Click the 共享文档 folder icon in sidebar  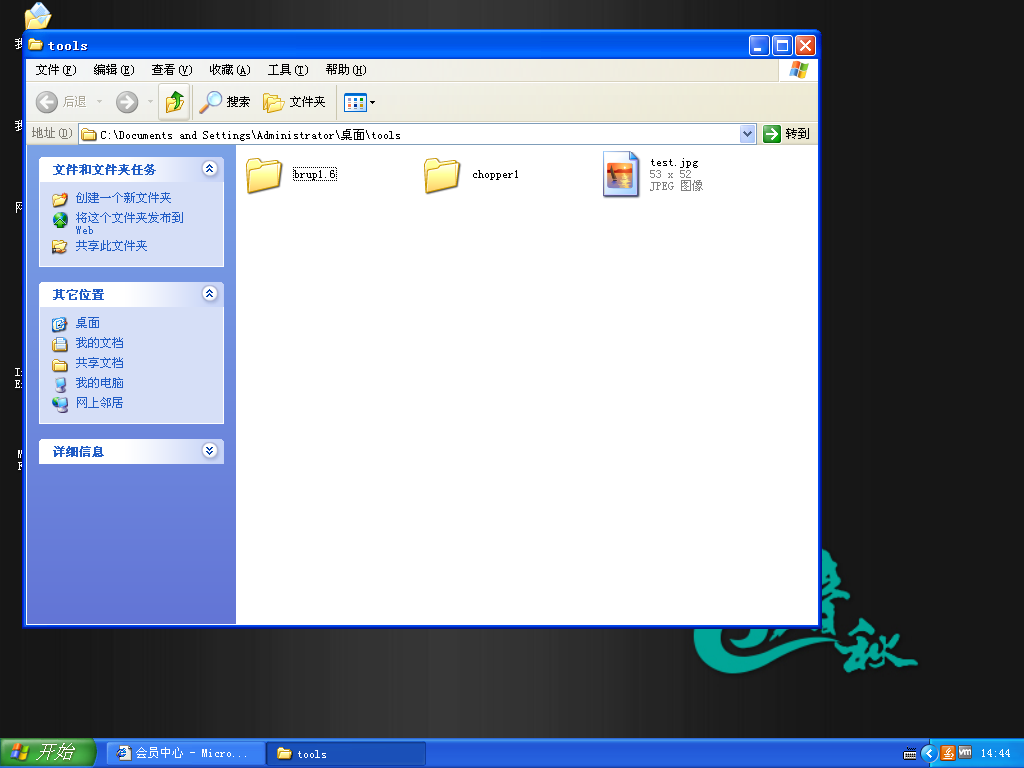(60, 364)
